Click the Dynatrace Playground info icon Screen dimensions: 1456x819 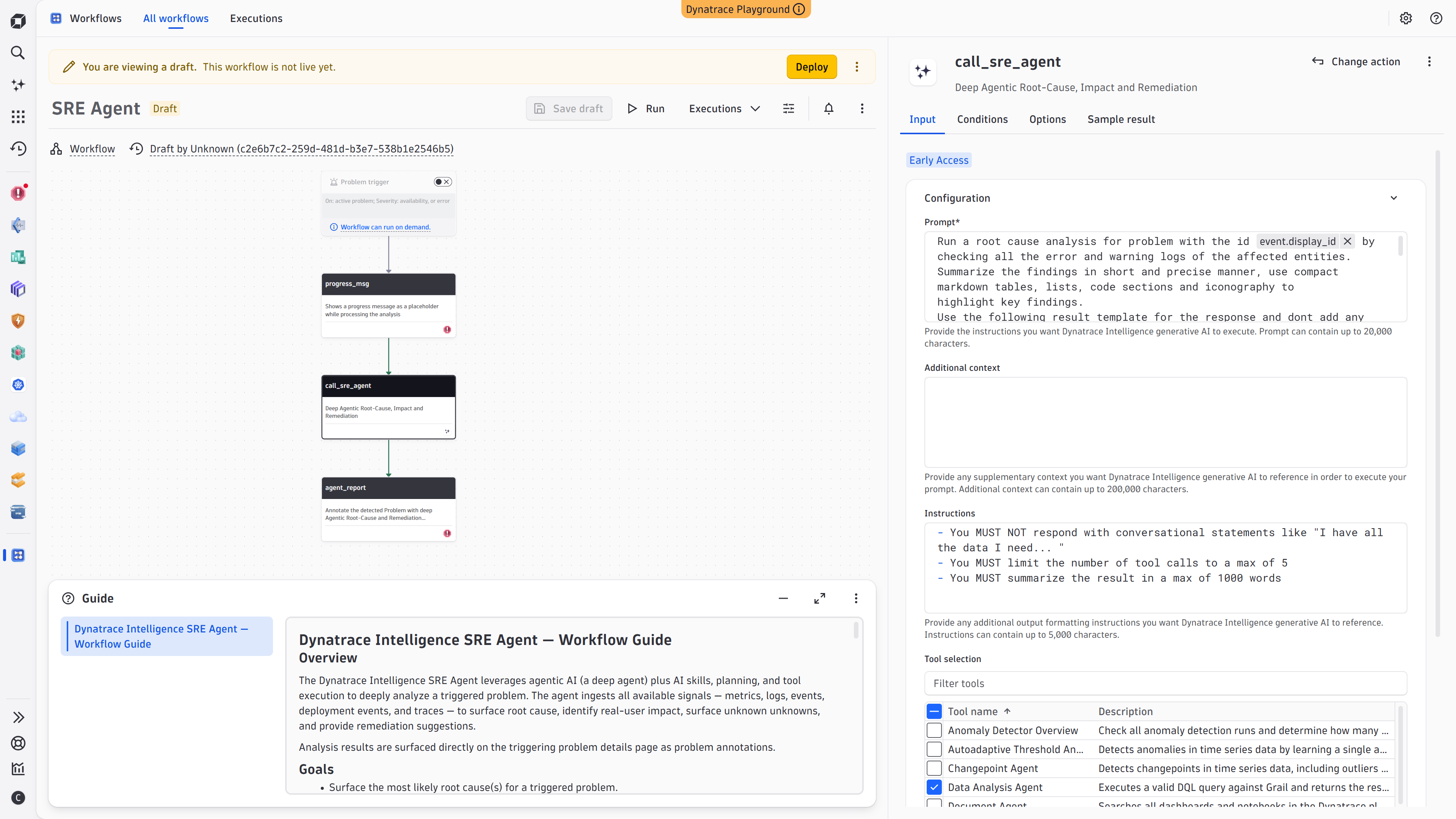799,9
